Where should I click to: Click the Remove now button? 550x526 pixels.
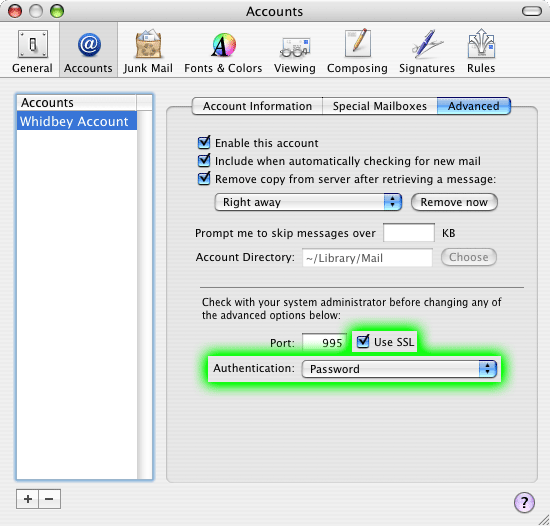click(x=454, y=202)
